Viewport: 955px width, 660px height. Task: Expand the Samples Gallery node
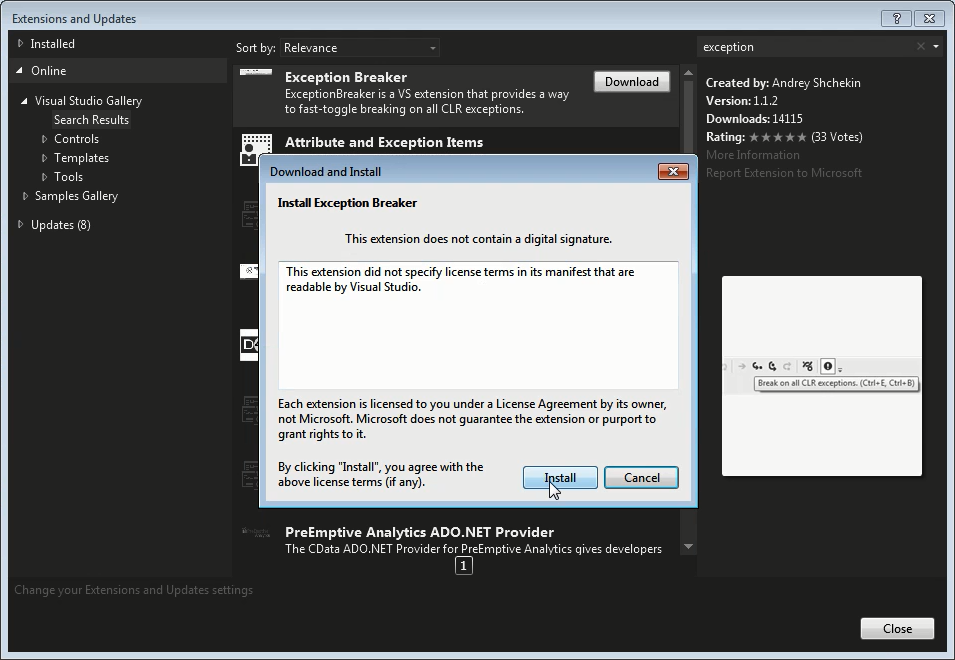click(25, 196)
